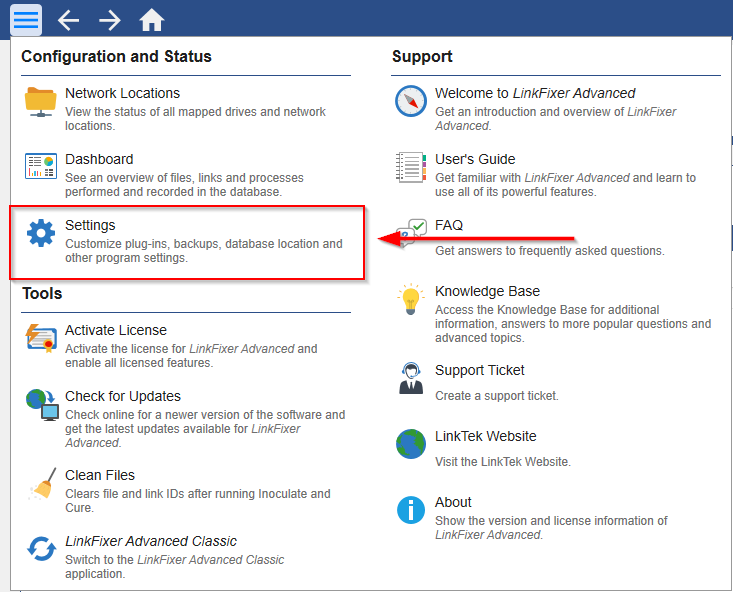Click the Network Locations folder icon

point(41,101)
